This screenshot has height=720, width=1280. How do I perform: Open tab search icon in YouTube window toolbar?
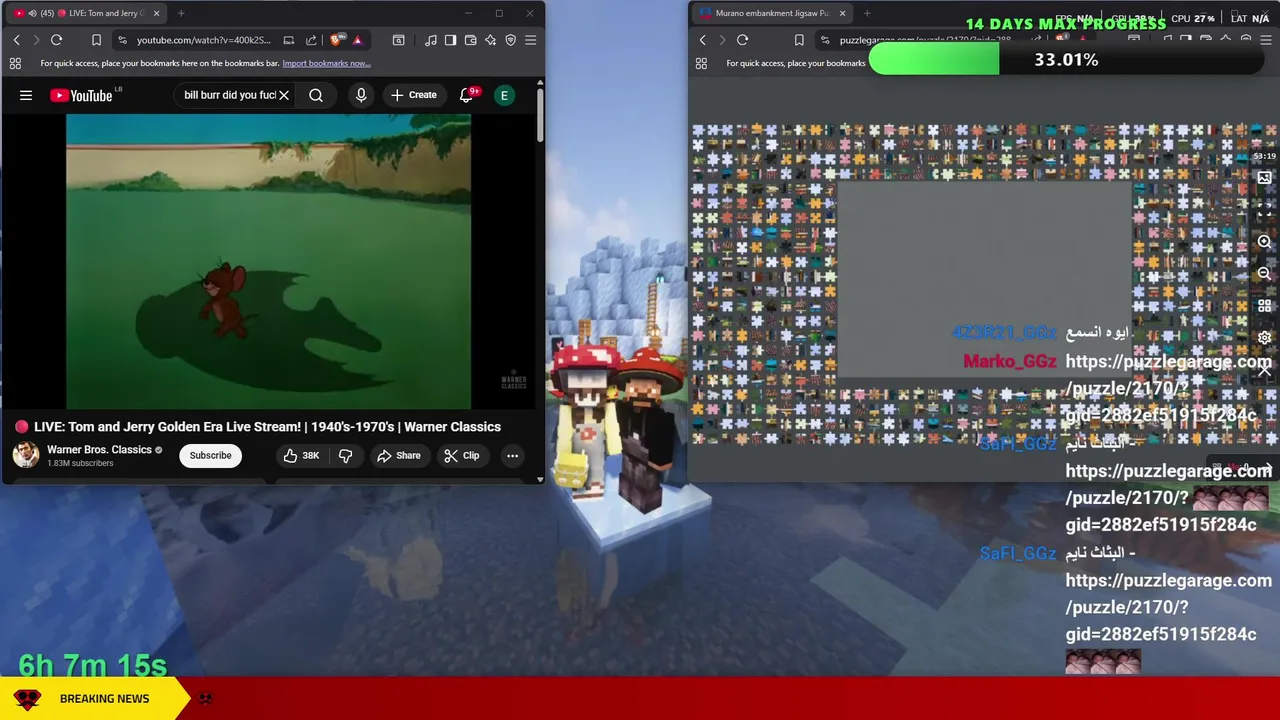(398, 40)
